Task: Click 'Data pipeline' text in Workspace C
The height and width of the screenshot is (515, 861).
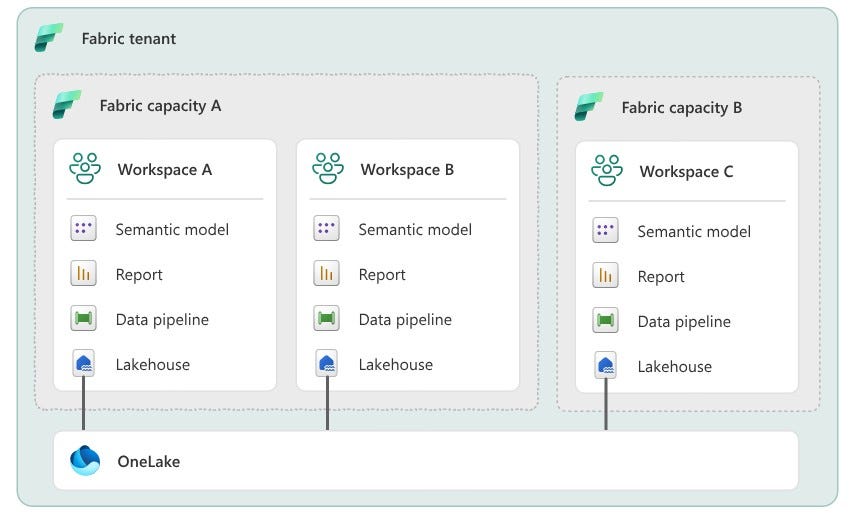Action: click(x=684, y=322)
